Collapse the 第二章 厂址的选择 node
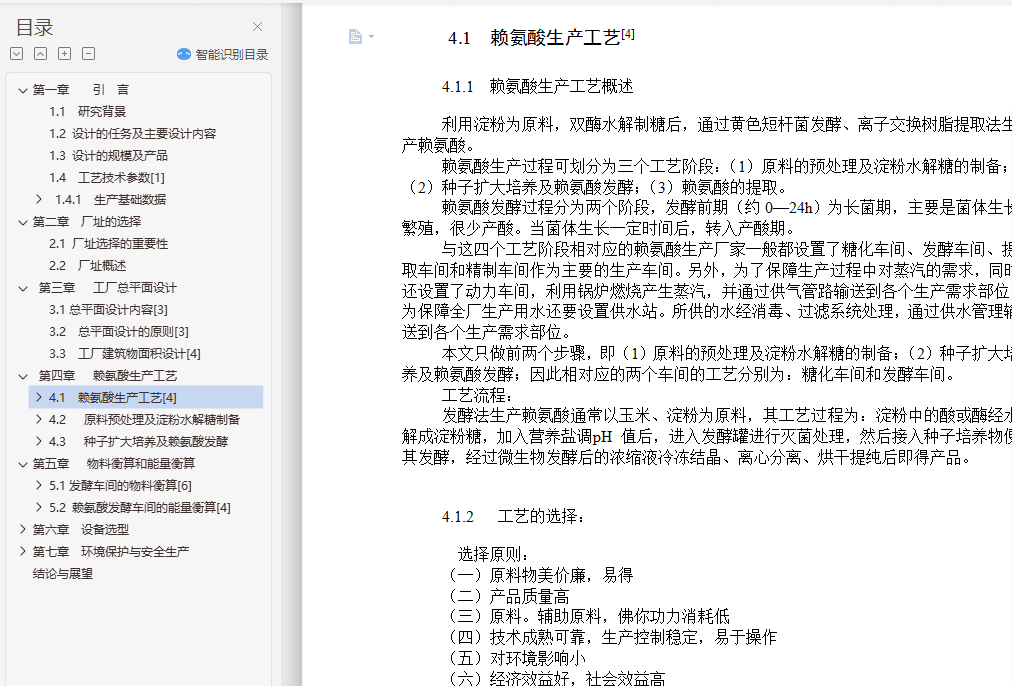Viewport: 1012px width, 686px height. coord(23,222)
